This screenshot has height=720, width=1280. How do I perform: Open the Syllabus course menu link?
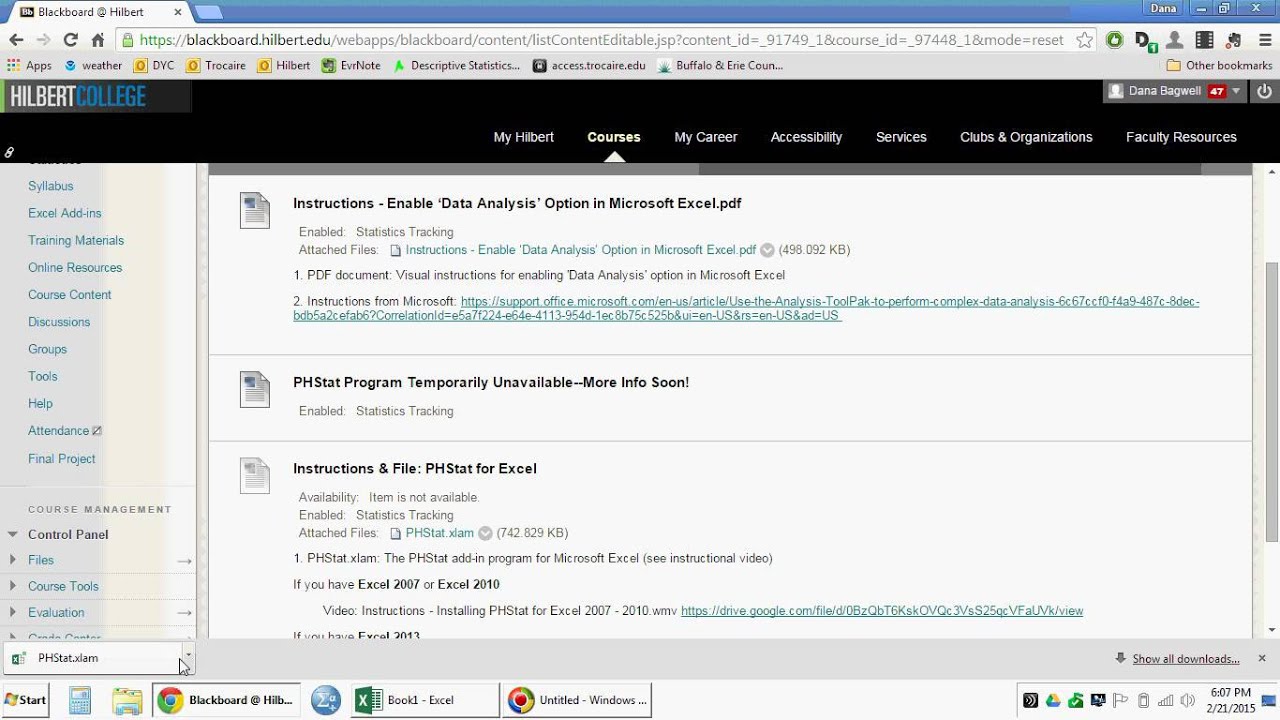tap(51, 186)
